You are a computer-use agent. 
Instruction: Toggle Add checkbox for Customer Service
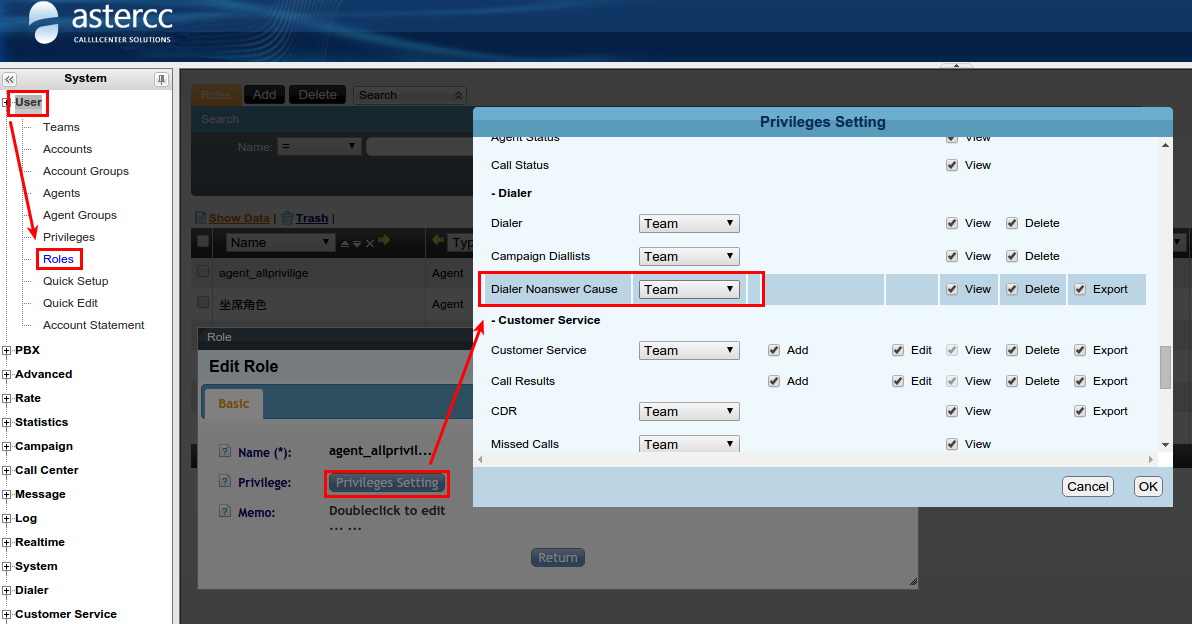tap(774, 351)
